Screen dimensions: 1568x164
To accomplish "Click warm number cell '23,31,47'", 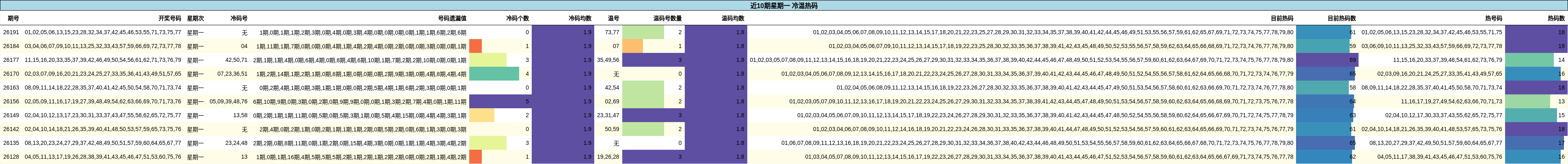I will click(x=609, y=115).
